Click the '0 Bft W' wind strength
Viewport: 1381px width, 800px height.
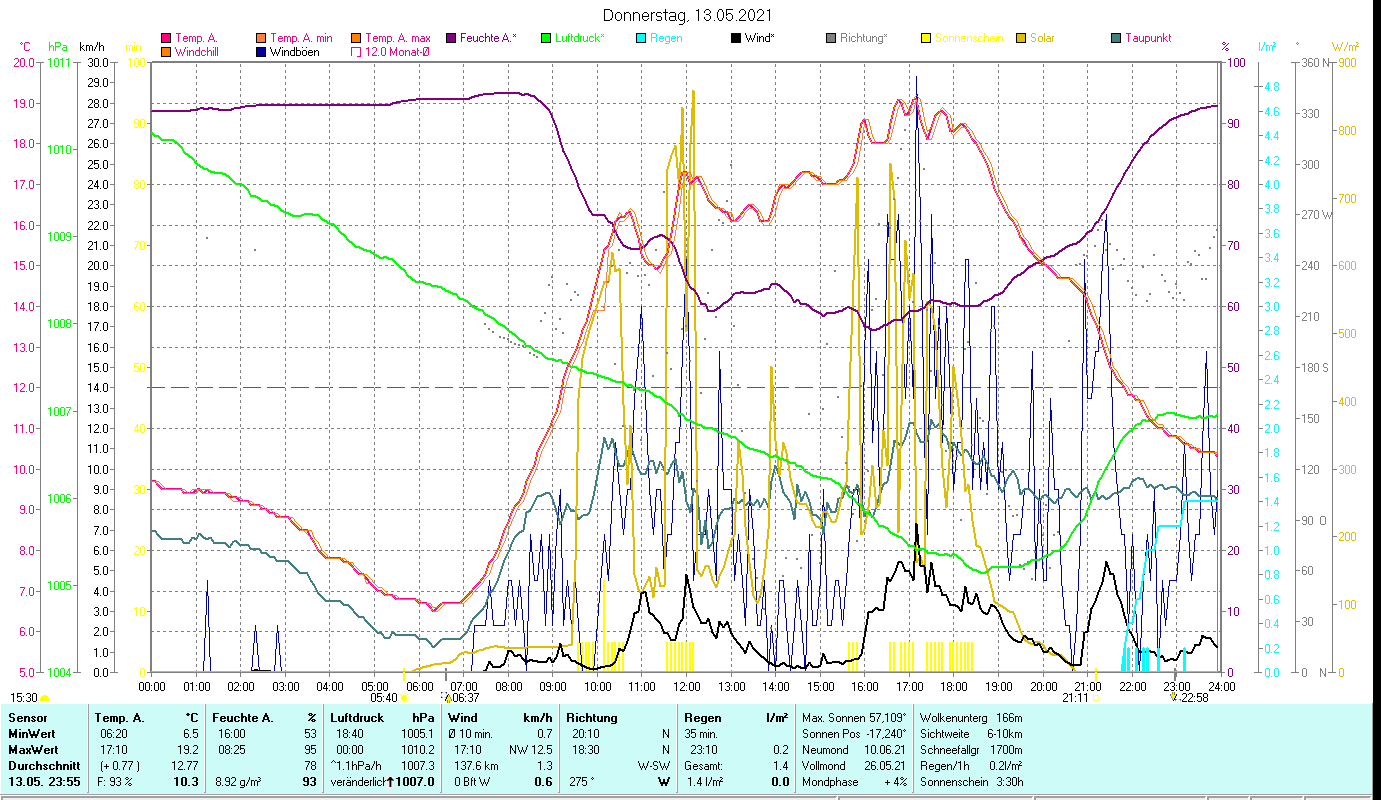tap(472, 782)
